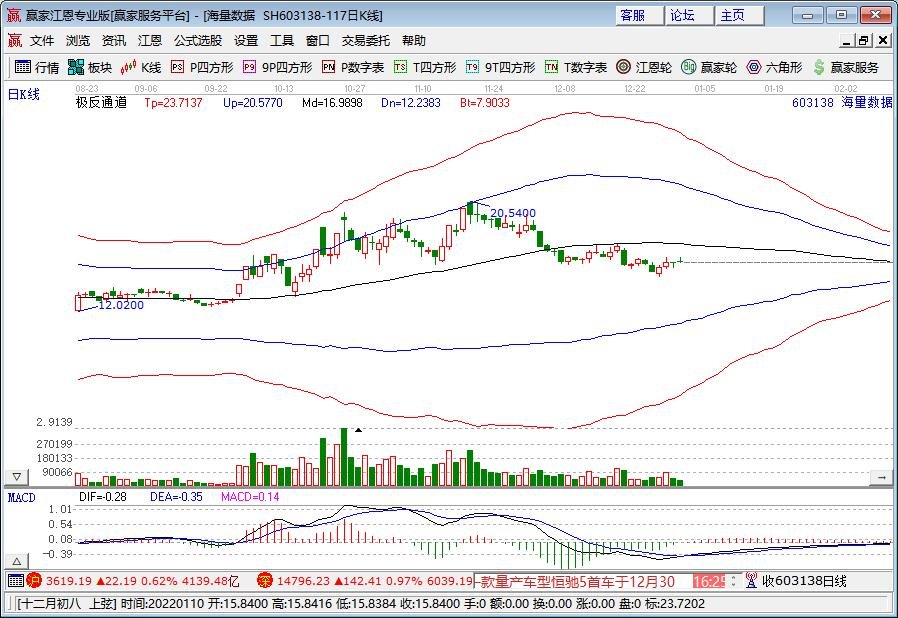
Task: Open the P数字表 tool
Action: pyautogui.click(x=353, y=68)
